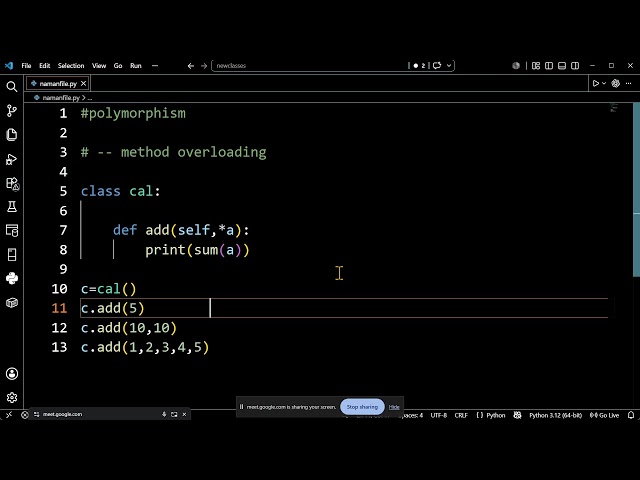Open the View menu
The image size is (640, 480).
[99, 65]
